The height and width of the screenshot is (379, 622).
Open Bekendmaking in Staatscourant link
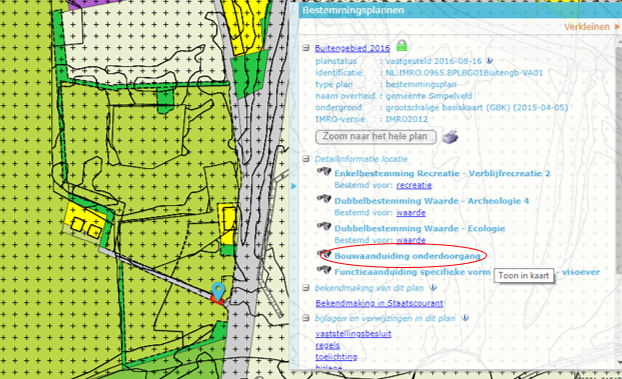(x=379, y=303)
